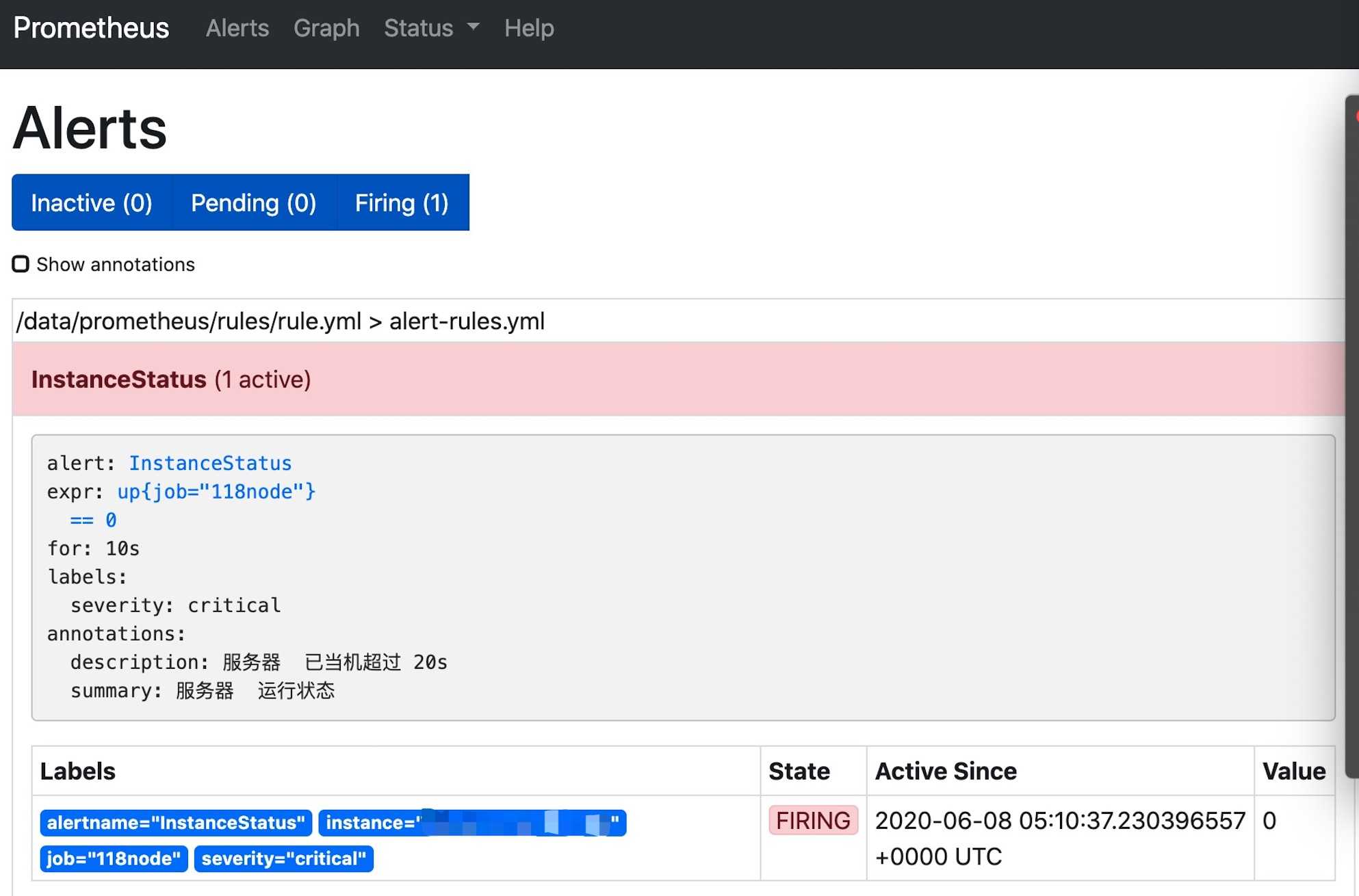The image size is (1359, 896).
Task: Toggle the Inactive (0) filter button
Action: pyautogui.click(x=92, y=202)
